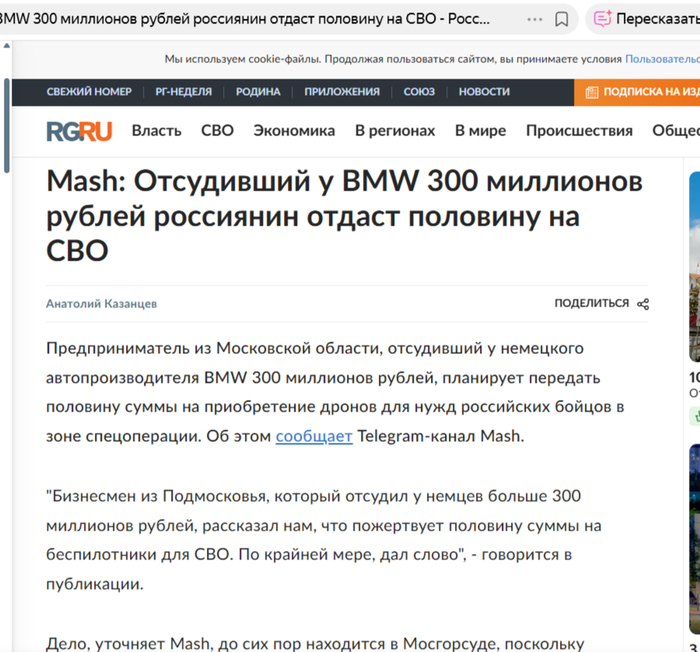Click the сообщает hyperlink in the article
Image resolution: width=700 pixels, height=652 pixels.
(x=314, y=436)
